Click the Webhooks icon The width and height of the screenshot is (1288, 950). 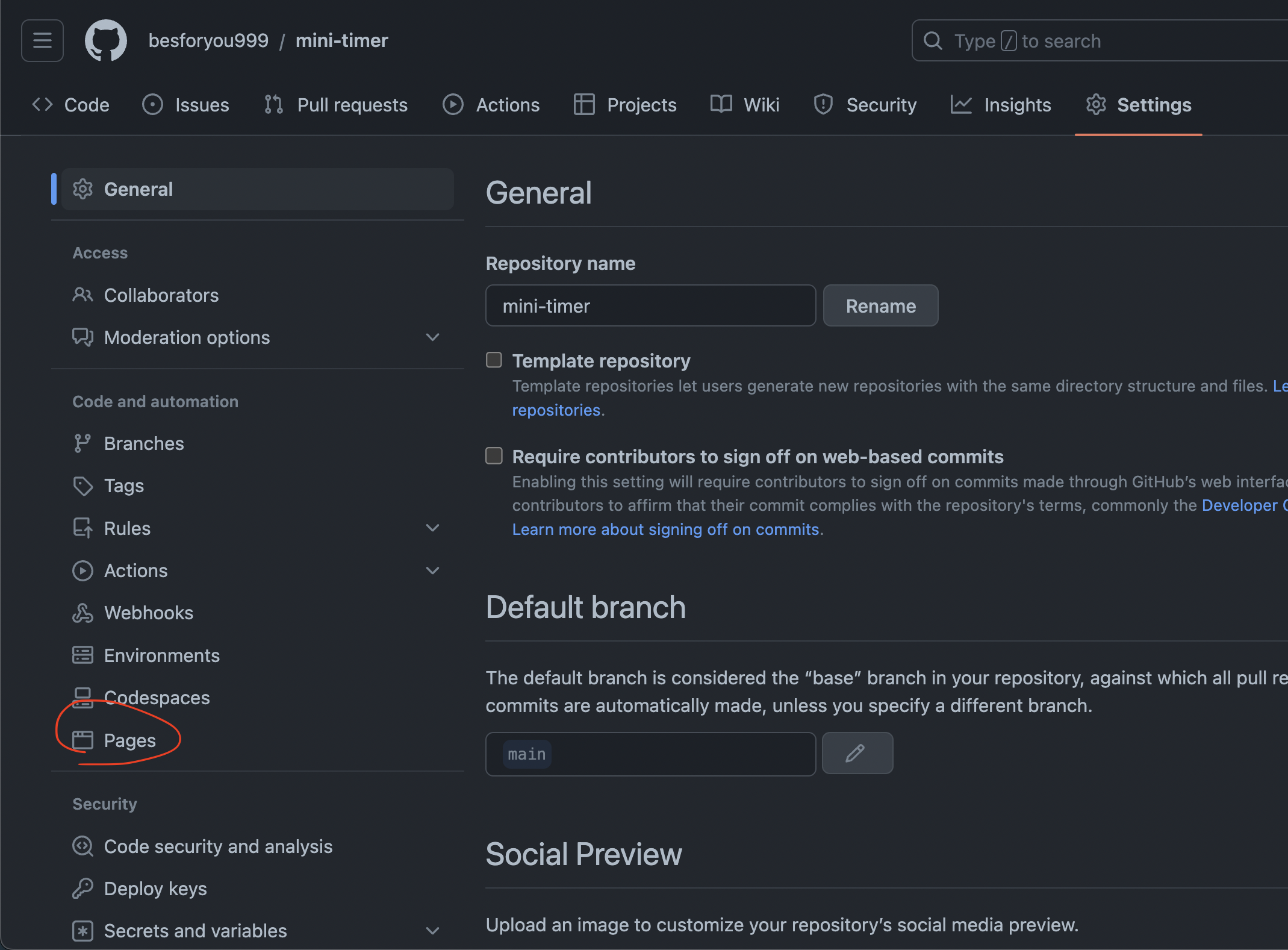point(82,613)
